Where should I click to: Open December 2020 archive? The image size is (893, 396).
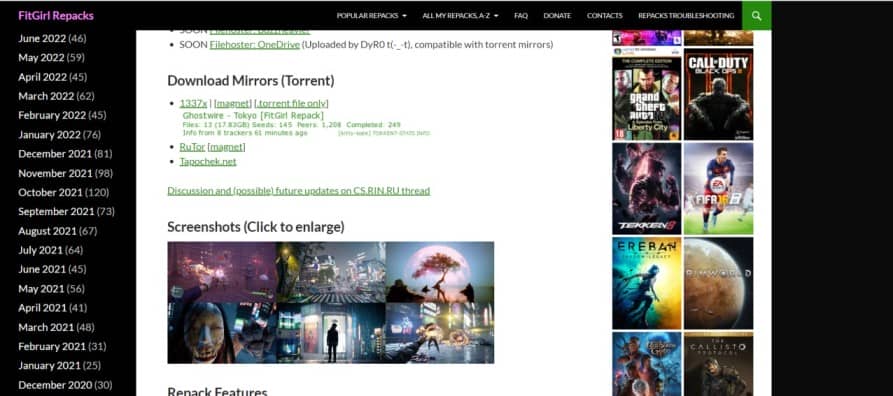(55, 385)
